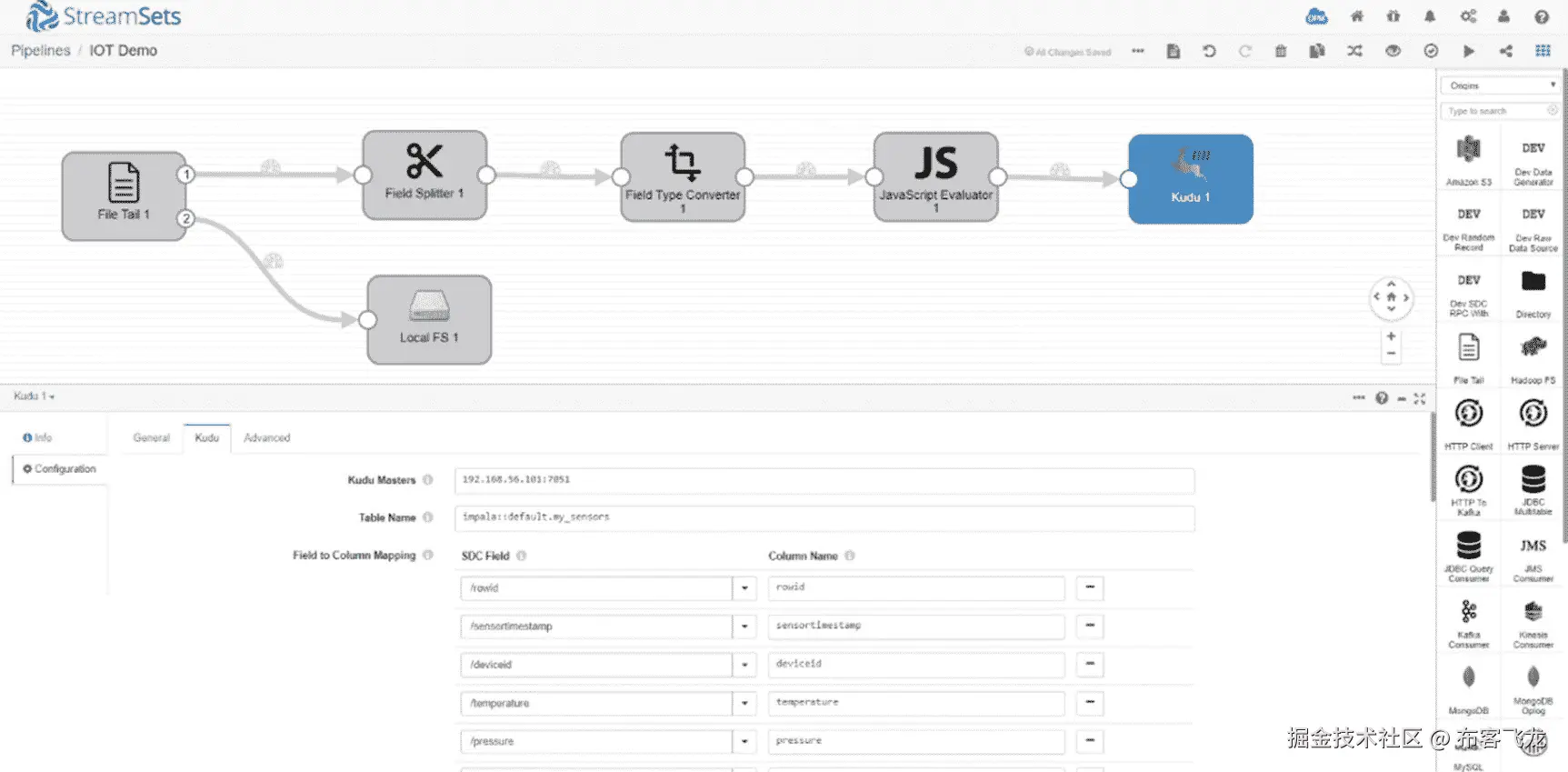The width and height of the screenshot is (1568, 772).
Task: Open the /deviceid SDC field dropdown
Action: coord(744,665)
